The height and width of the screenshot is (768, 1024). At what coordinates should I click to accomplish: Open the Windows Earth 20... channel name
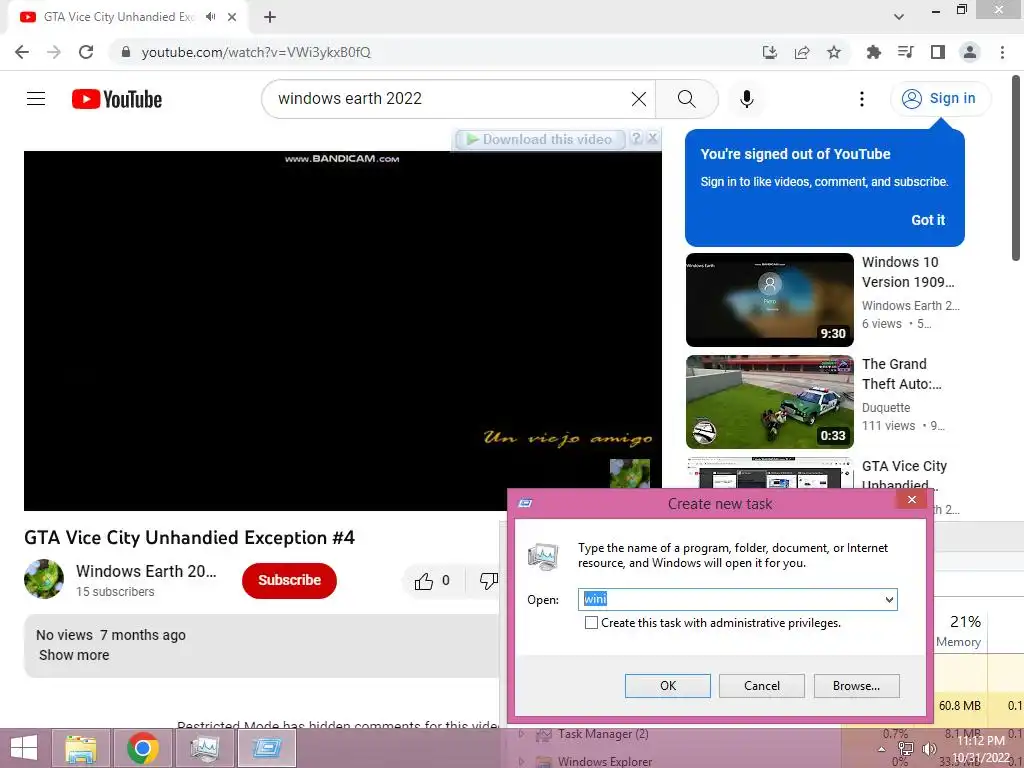point(146,571)
